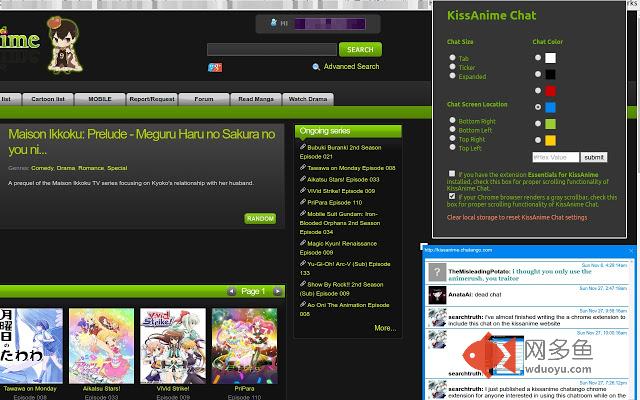The image size is (640, 400).
Task: Open the Report/Request tab
Action: [x=152, y=99]
